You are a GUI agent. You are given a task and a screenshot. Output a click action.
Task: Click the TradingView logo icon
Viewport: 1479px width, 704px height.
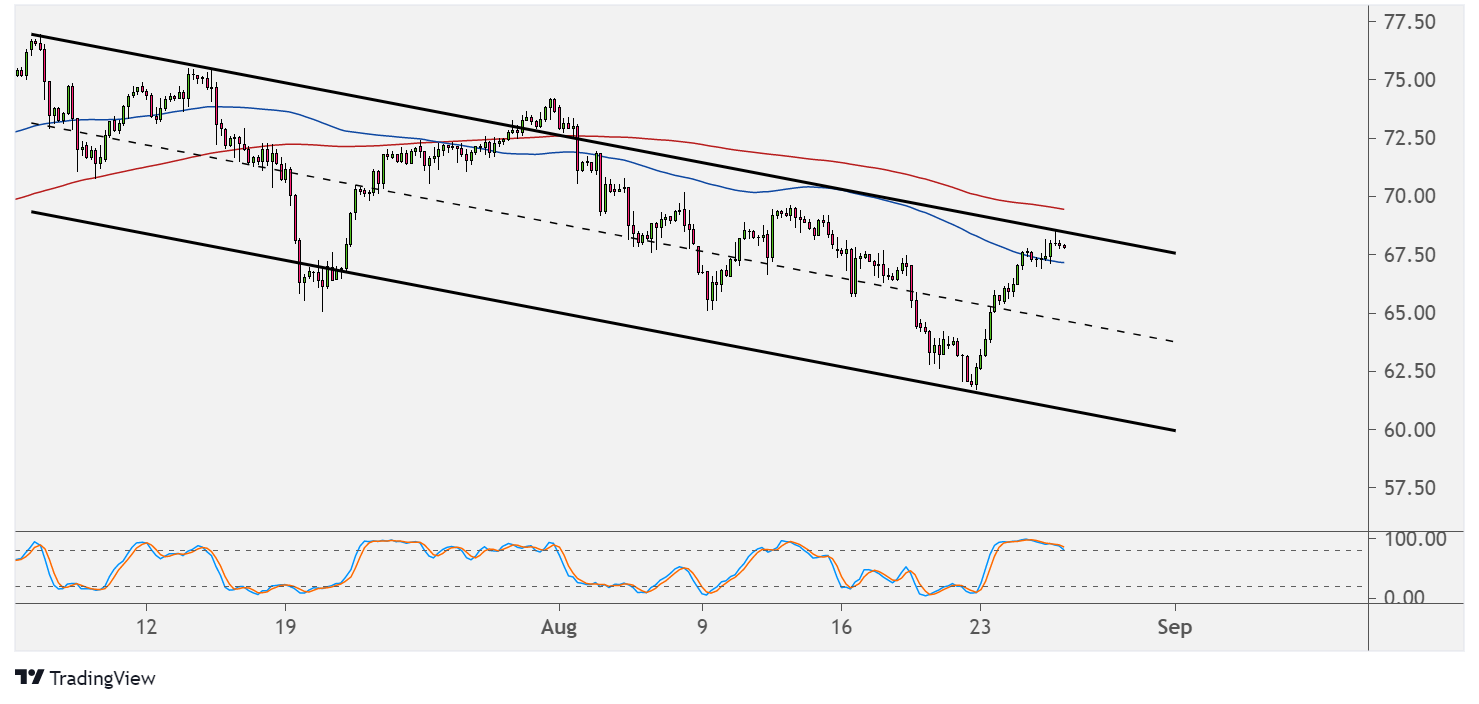click(x=29, y=678)
